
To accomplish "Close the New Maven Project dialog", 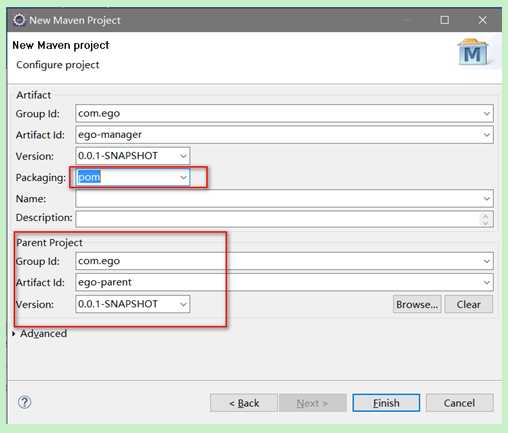I will point(482,20).
